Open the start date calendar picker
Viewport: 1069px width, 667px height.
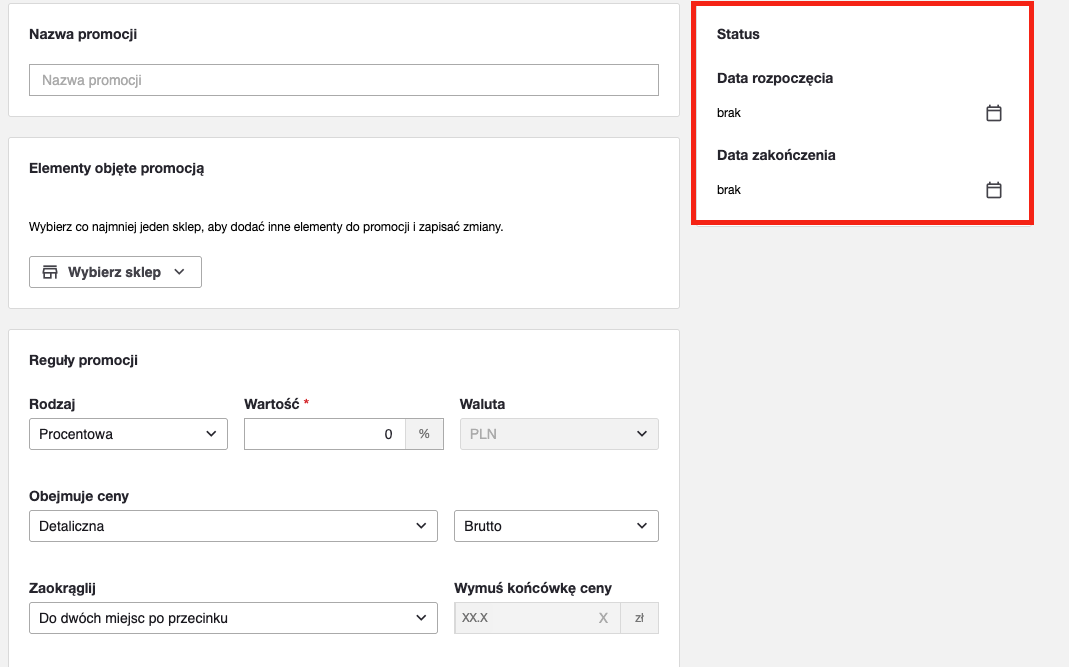(x=994, y=113)
